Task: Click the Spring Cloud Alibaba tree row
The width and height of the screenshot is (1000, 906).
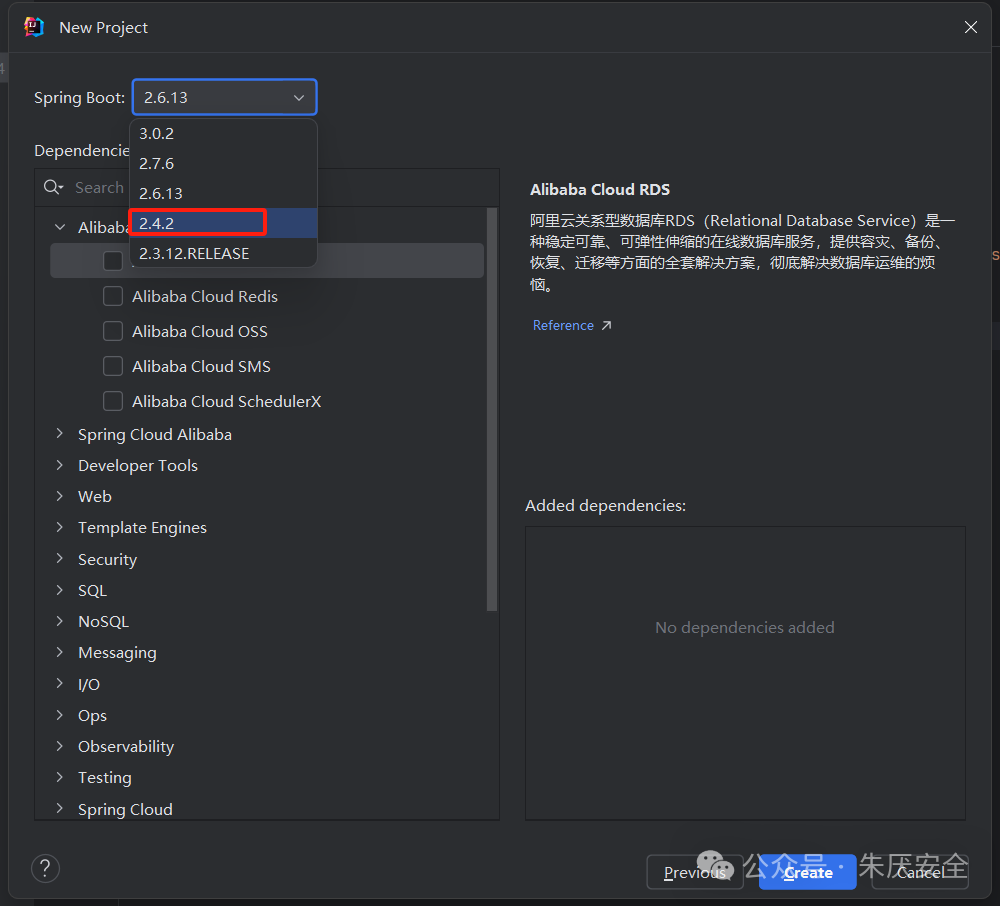Action: click(267, 434)
